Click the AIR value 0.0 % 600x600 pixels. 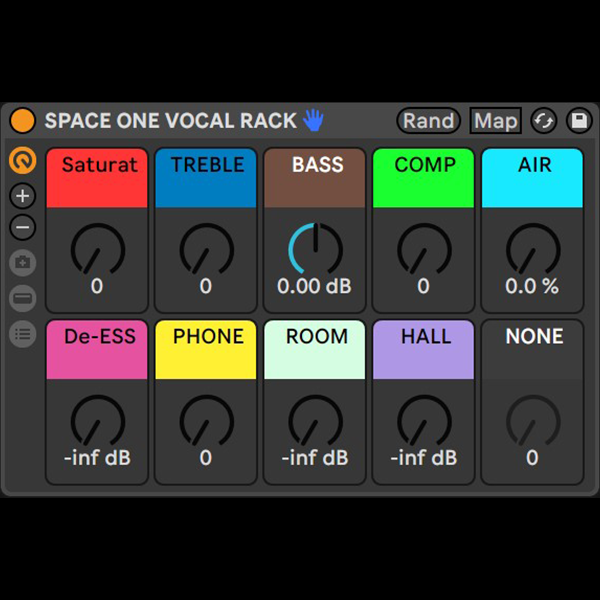[x=532, y=286]
